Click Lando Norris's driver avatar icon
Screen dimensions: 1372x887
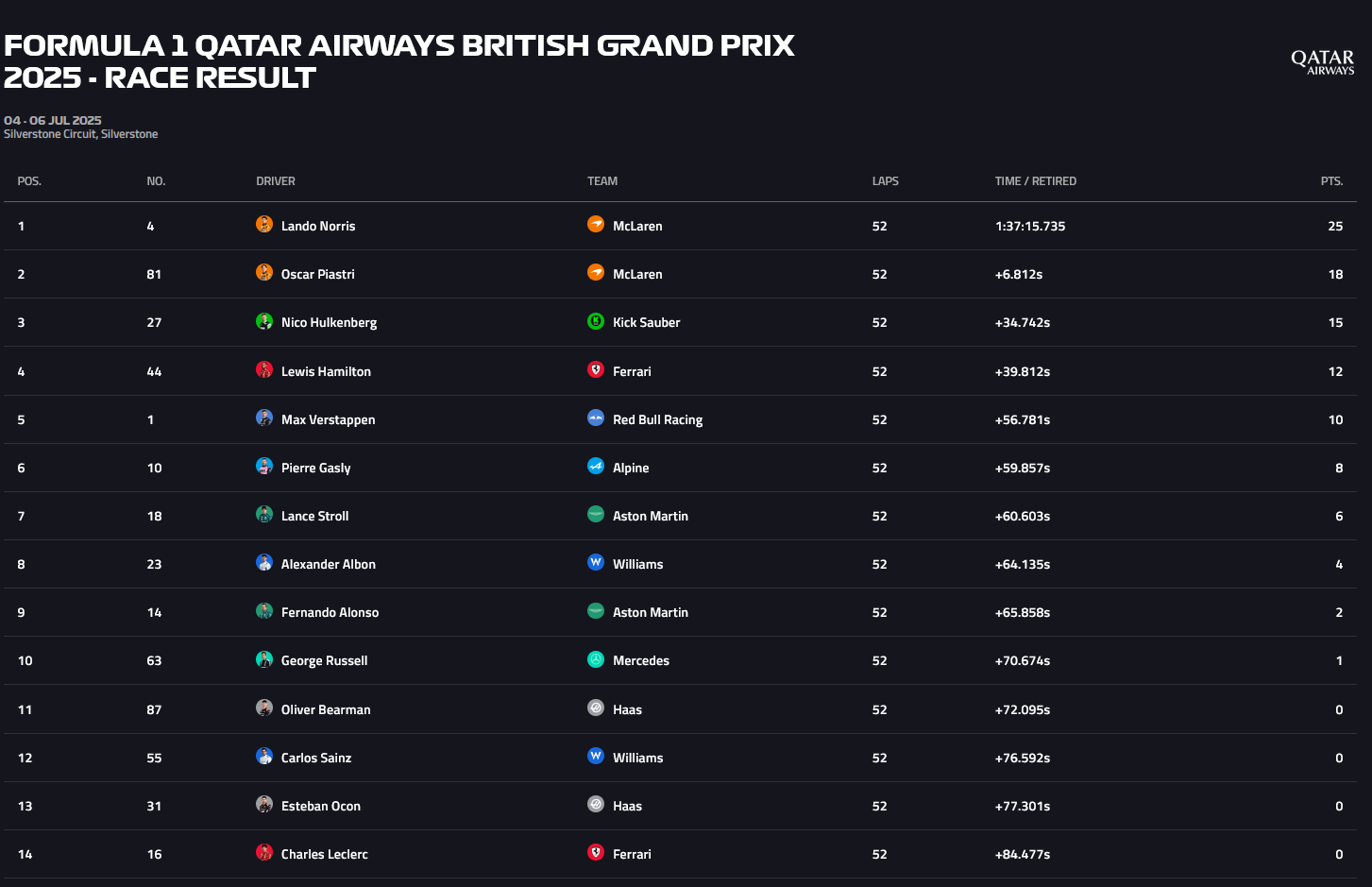(264, 224)
